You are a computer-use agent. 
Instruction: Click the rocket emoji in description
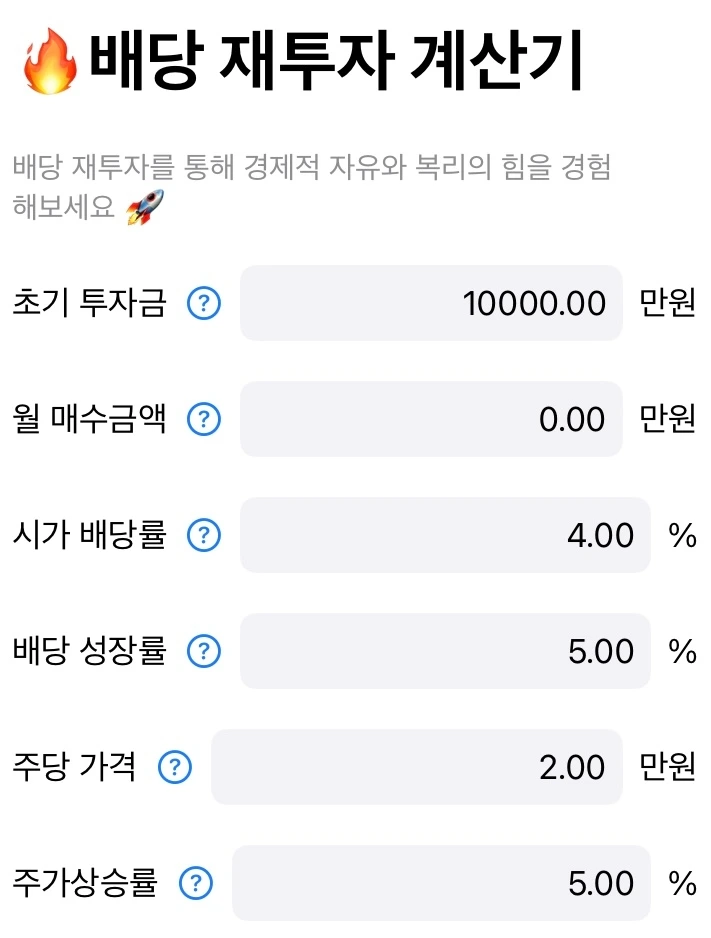point(145,207)
